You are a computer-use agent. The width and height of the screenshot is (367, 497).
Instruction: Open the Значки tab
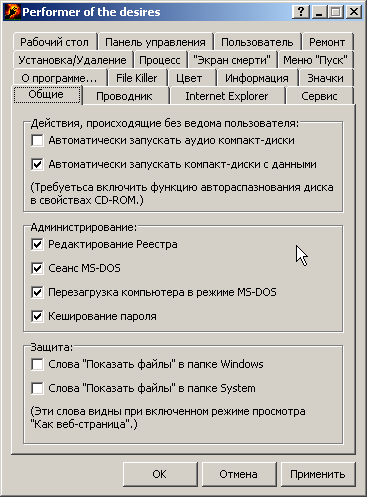[x=325, y=78]
